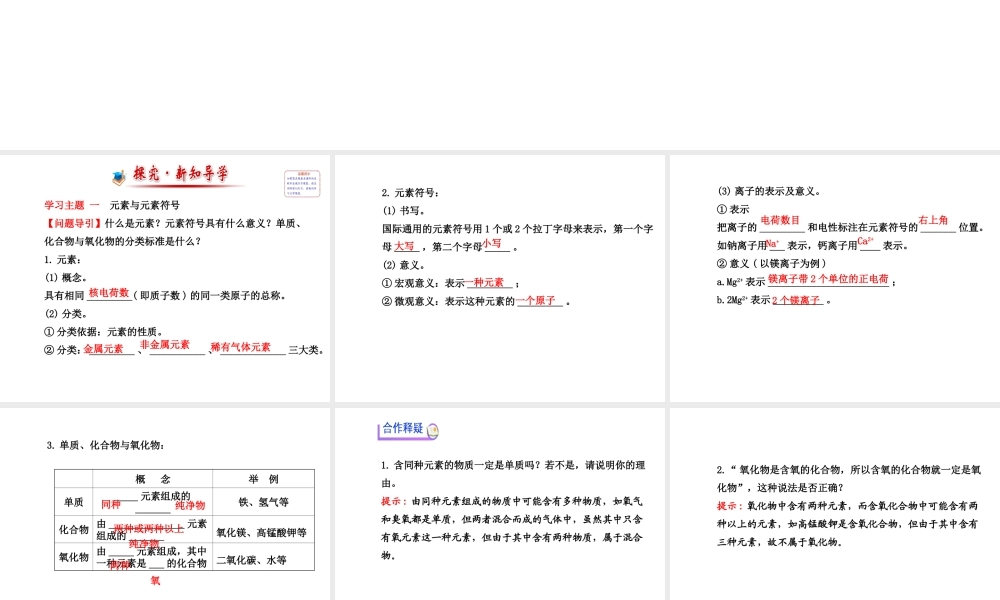Select the red answer 一个原子

536,300
